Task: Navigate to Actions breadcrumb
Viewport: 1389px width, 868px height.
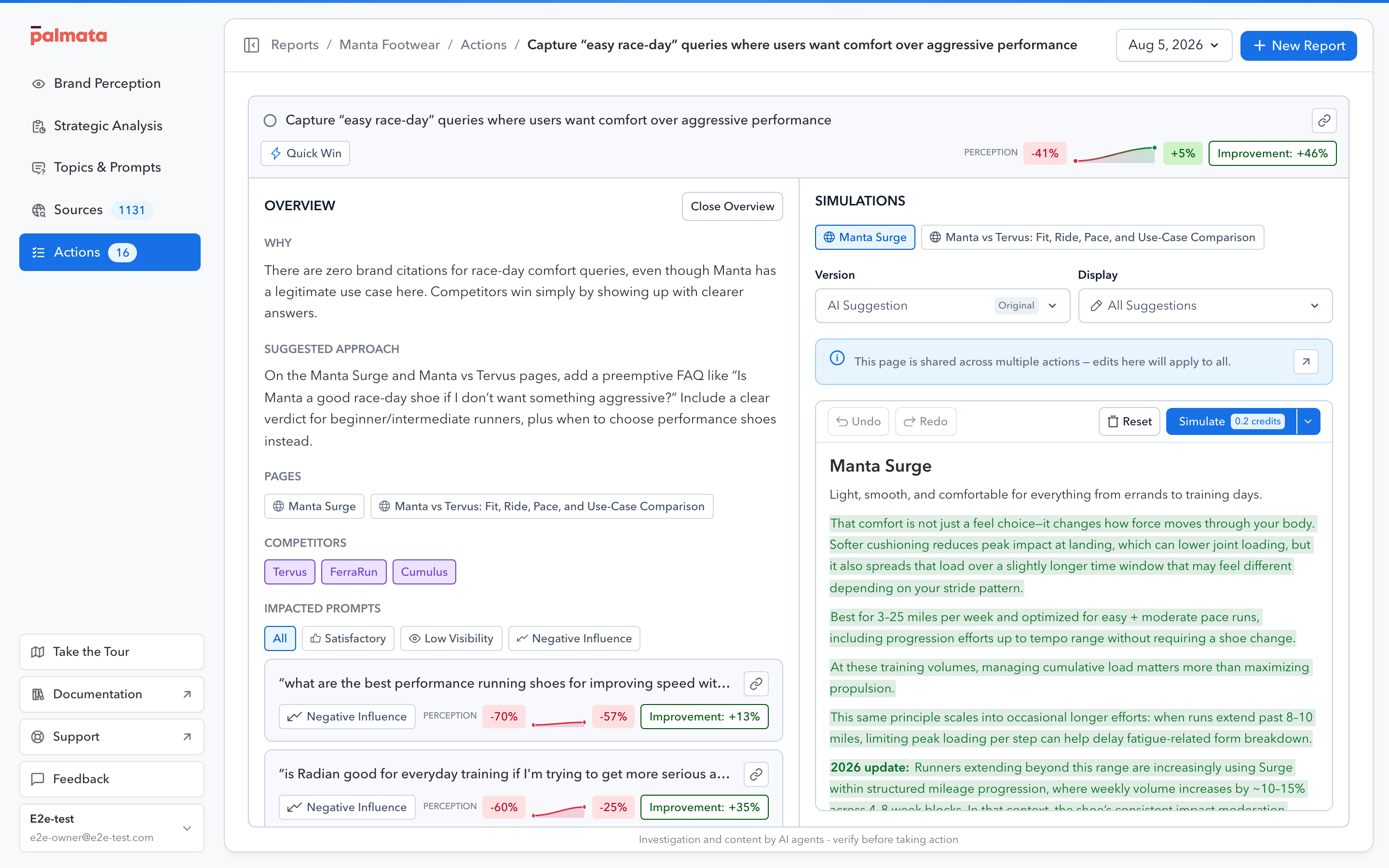Action: (x=483, y=45)
